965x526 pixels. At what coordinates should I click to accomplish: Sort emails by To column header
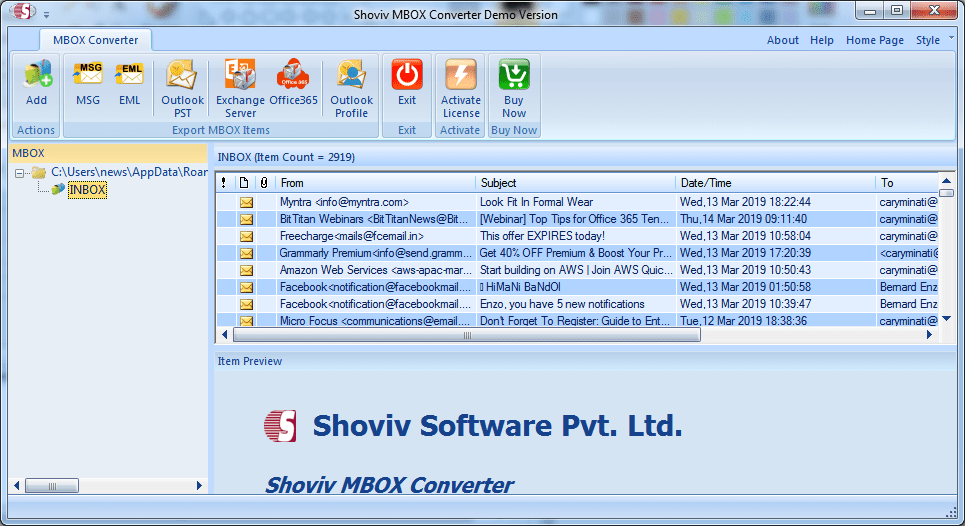[907, 183]
